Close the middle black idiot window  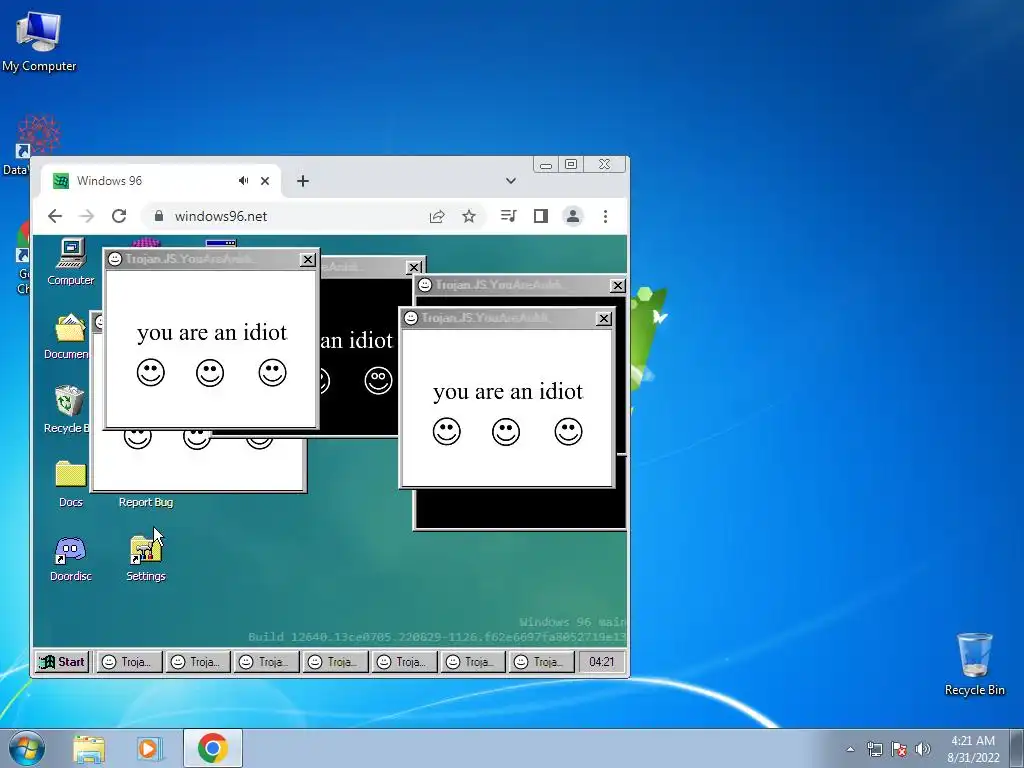(x=414, y=267)
